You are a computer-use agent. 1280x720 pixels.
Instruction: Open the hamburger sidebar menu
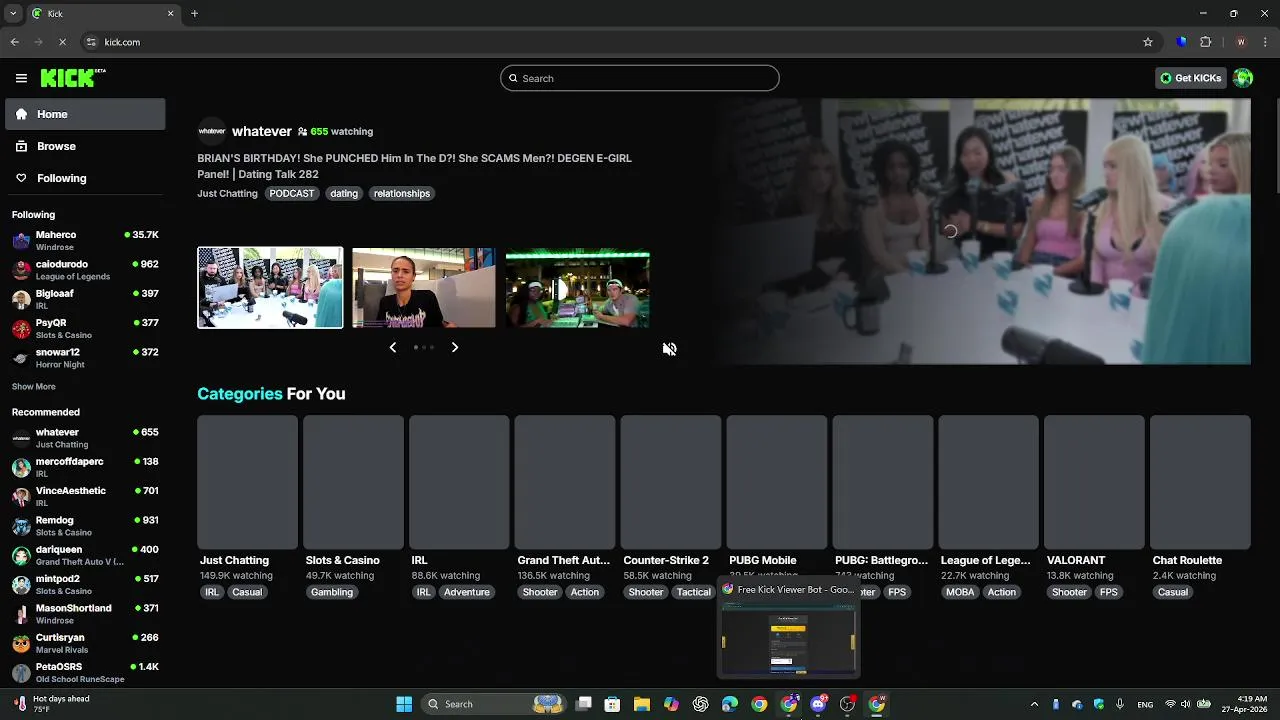(x=21, y=78)
